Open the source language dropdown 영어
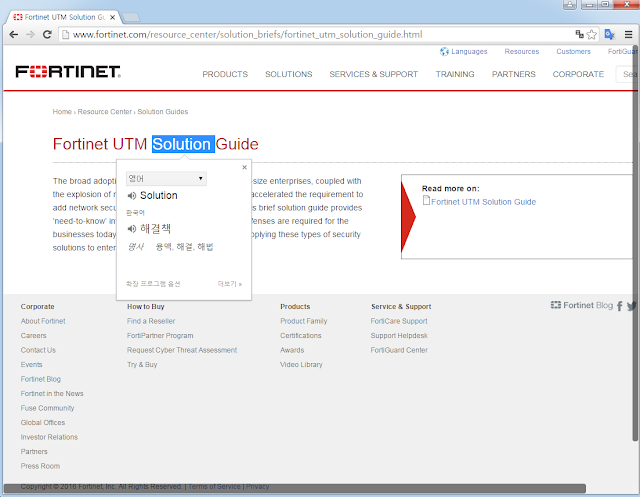Image resolution: width=640 pixels, height=497 pixels. (x=166, y=179)
